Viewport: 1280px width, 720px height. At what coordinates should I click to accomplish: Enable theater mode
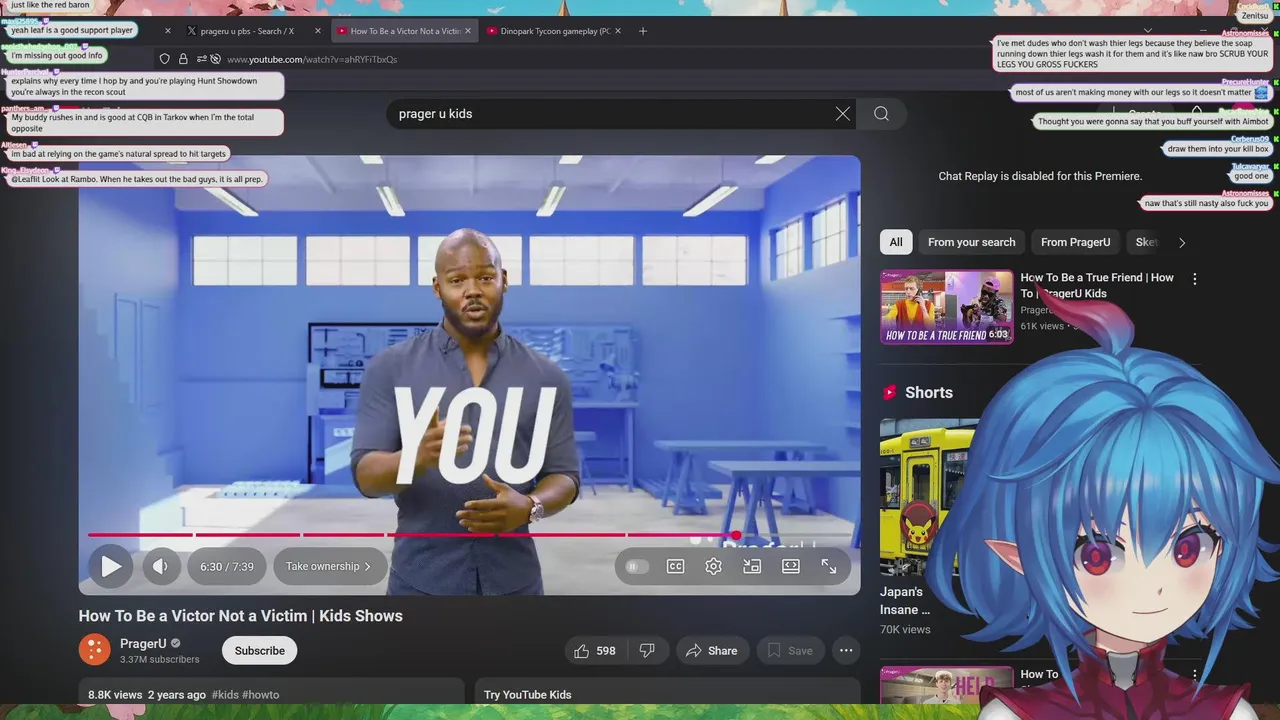pyautogui.click(x=791, y=566)
